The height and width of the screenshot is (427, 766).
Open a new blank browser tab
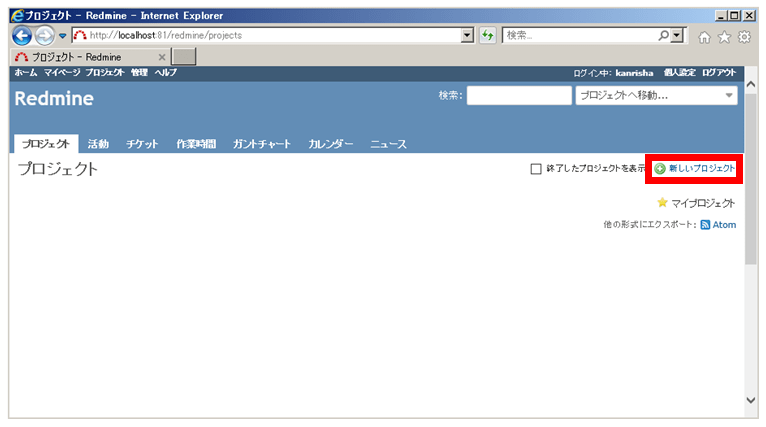[x=184, y=57]
